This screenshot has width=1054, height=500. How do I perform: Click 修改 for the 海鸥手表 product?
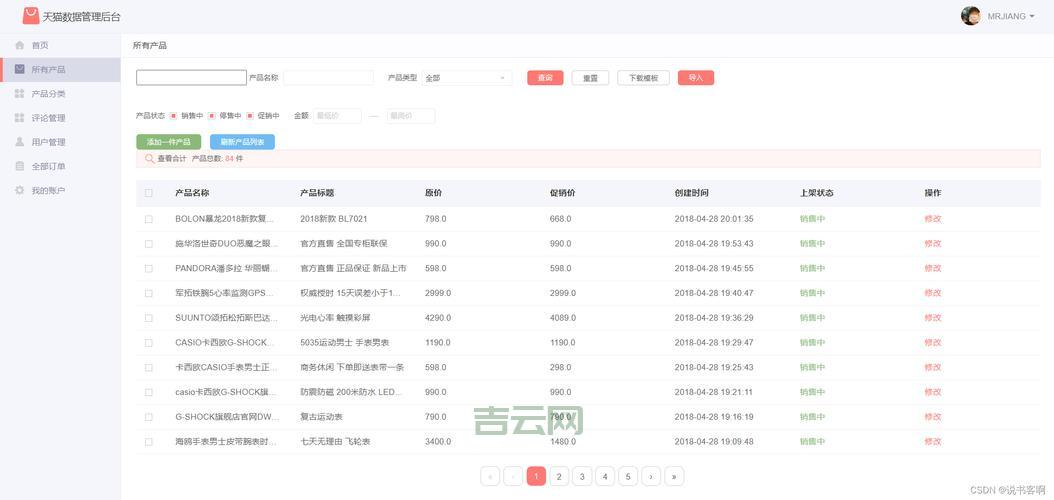coord(933,442)
